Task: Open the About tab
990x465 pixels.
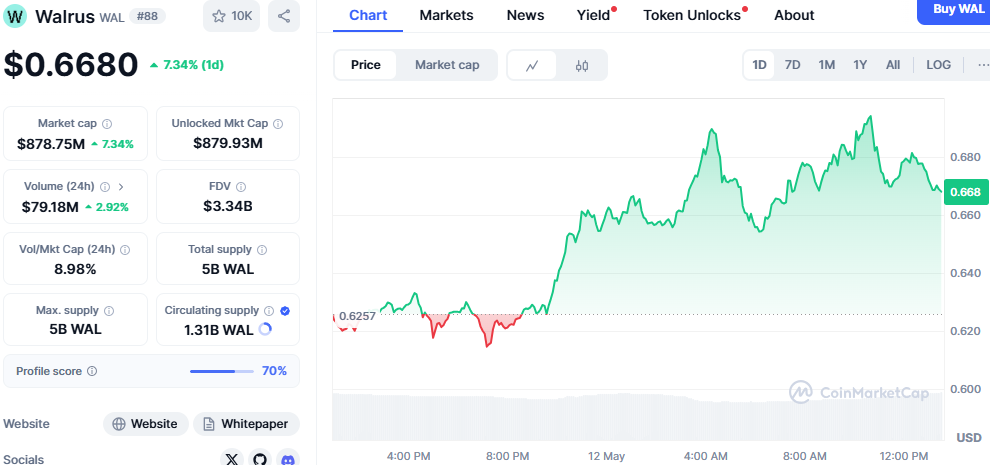Action: coord(794,15)
